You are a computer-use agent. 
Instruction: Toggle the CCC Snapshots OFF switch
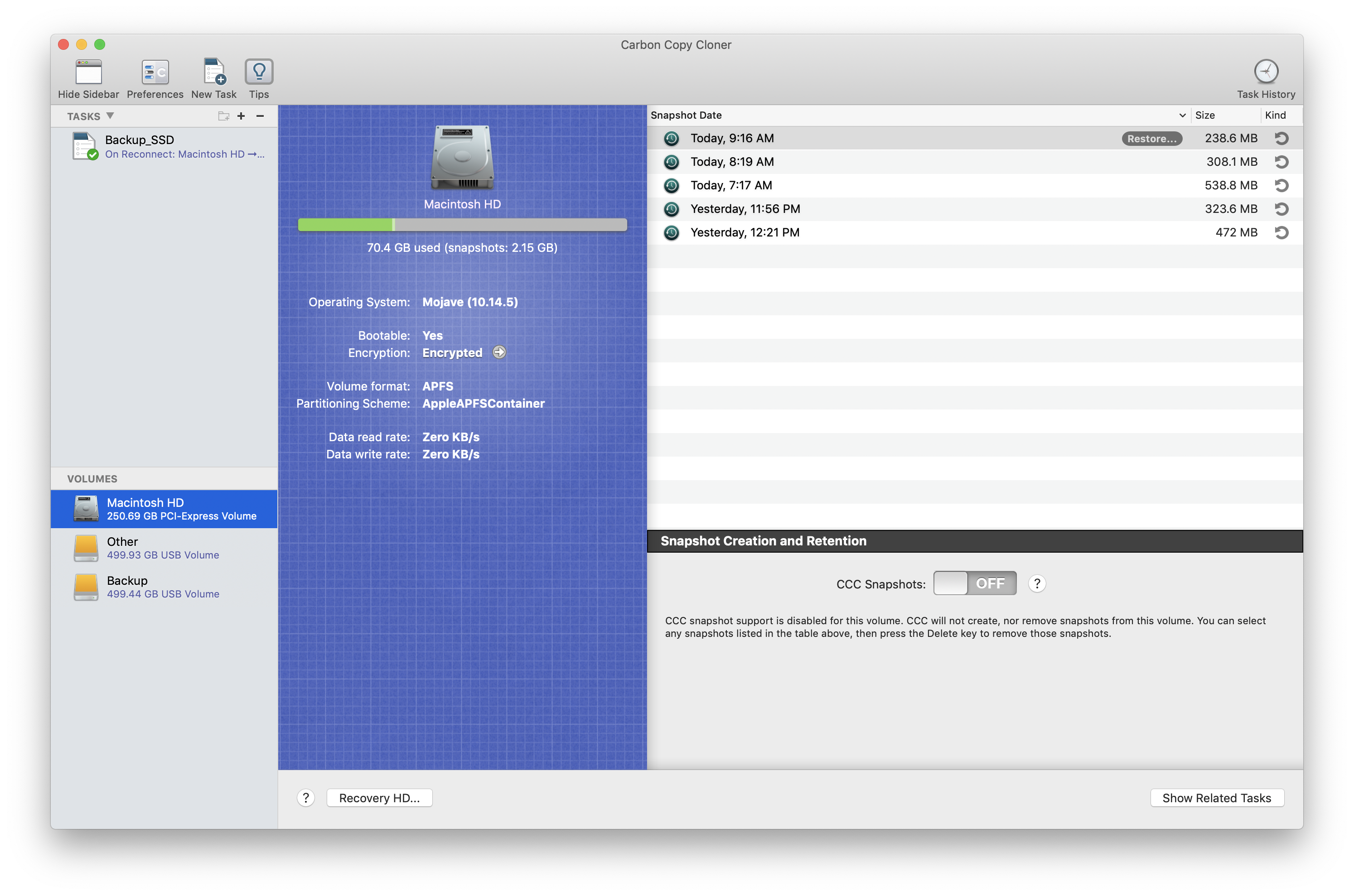[975, 583]
